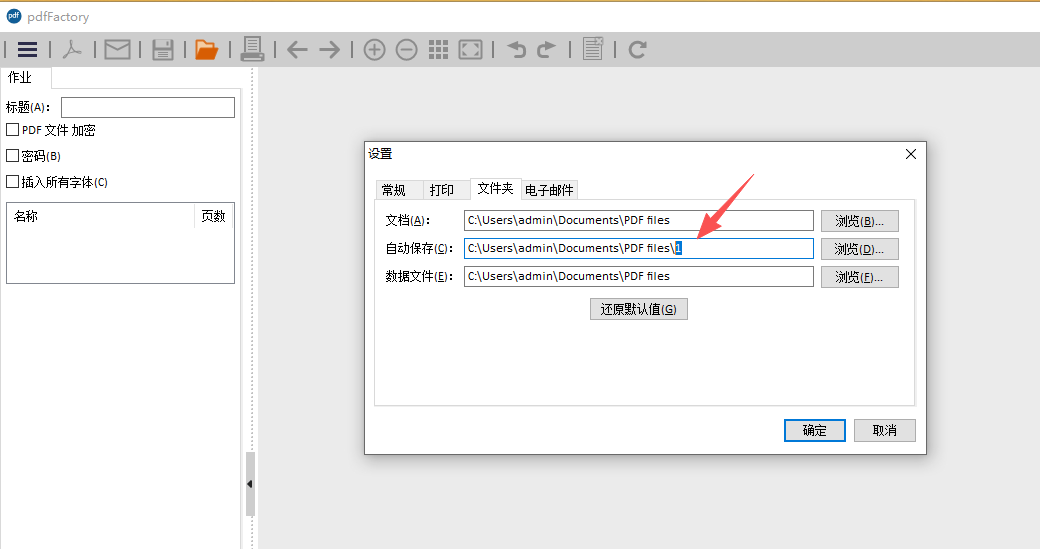The image size is (1040, 549).
Task: Click the Acrobat PDF view icon
Action: point(72,49)
